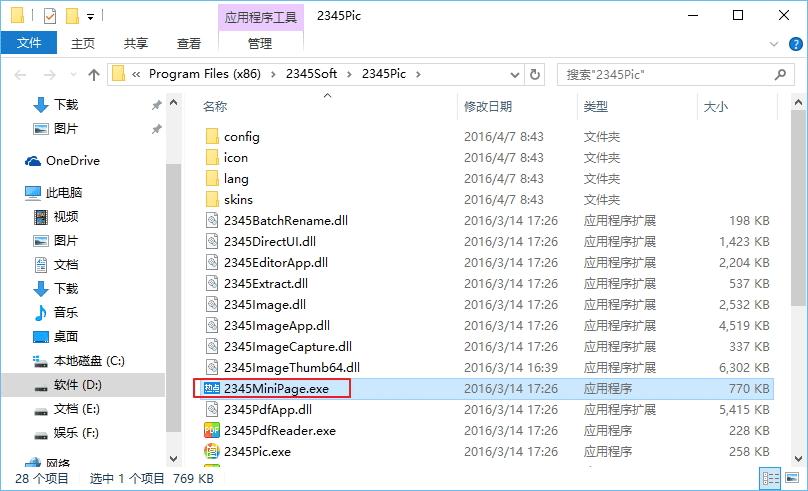Click the up-directory arrow icon
Image resolution: width=808 pixels, height=491 pixels.
pos(94,75)
